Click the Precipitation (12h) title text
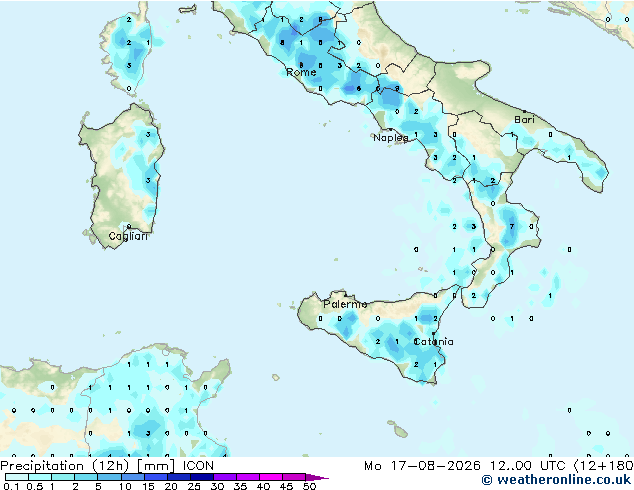The image size is (634, 490). pyautogui.click(x=65, y=466)
